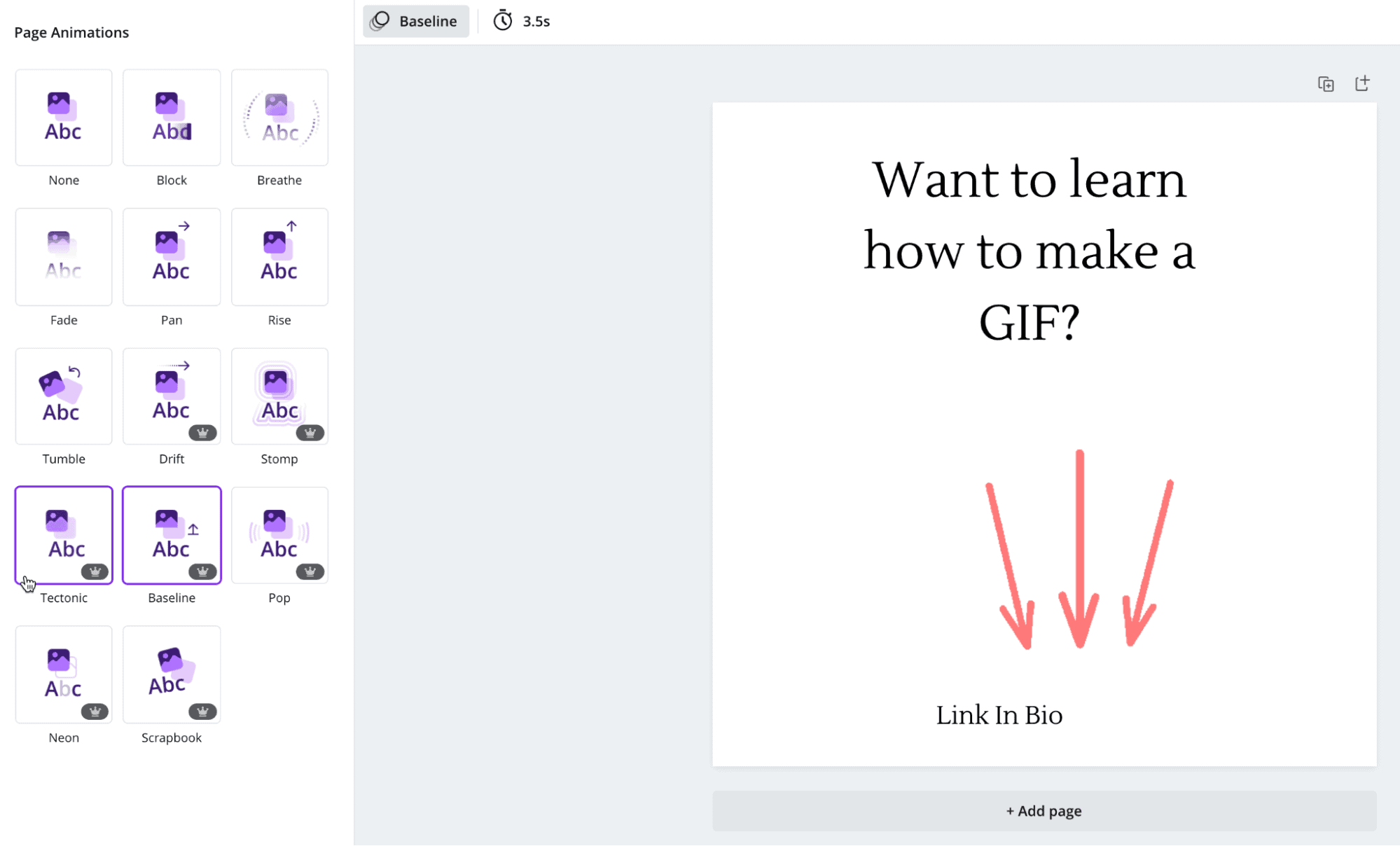The image size is (1400, 846).
Task: Click the crown badge on Stomp
Action: [x=310, y=433]
